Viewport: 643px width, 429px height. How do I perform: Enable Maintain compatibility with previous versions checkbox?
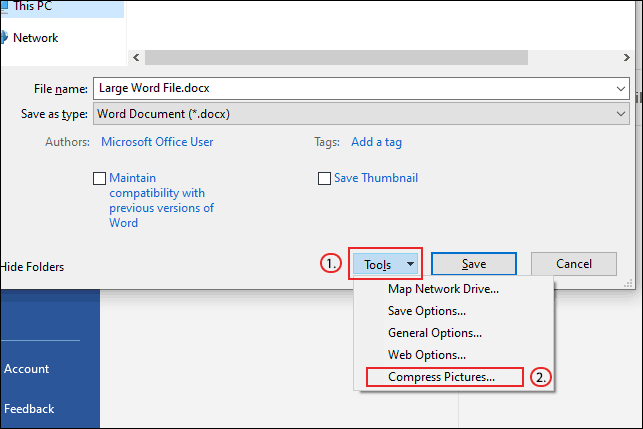tap(99, 179)
